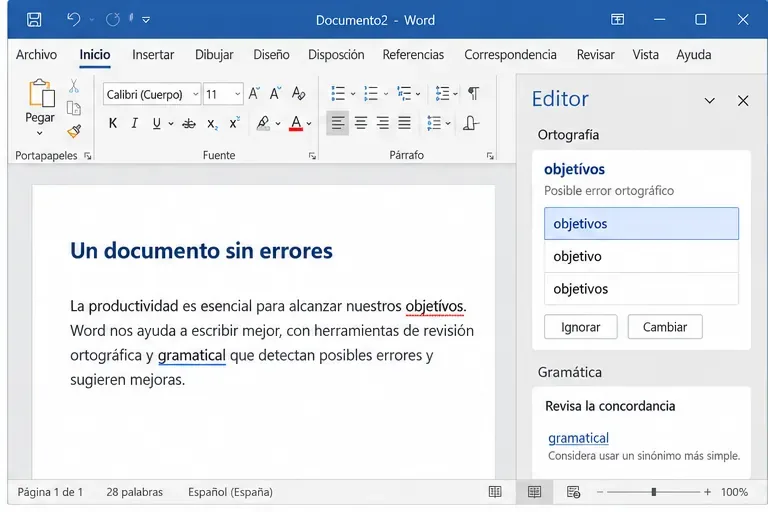
Task: Expand underline style dropdown arrow
Action: coord(171,124)
